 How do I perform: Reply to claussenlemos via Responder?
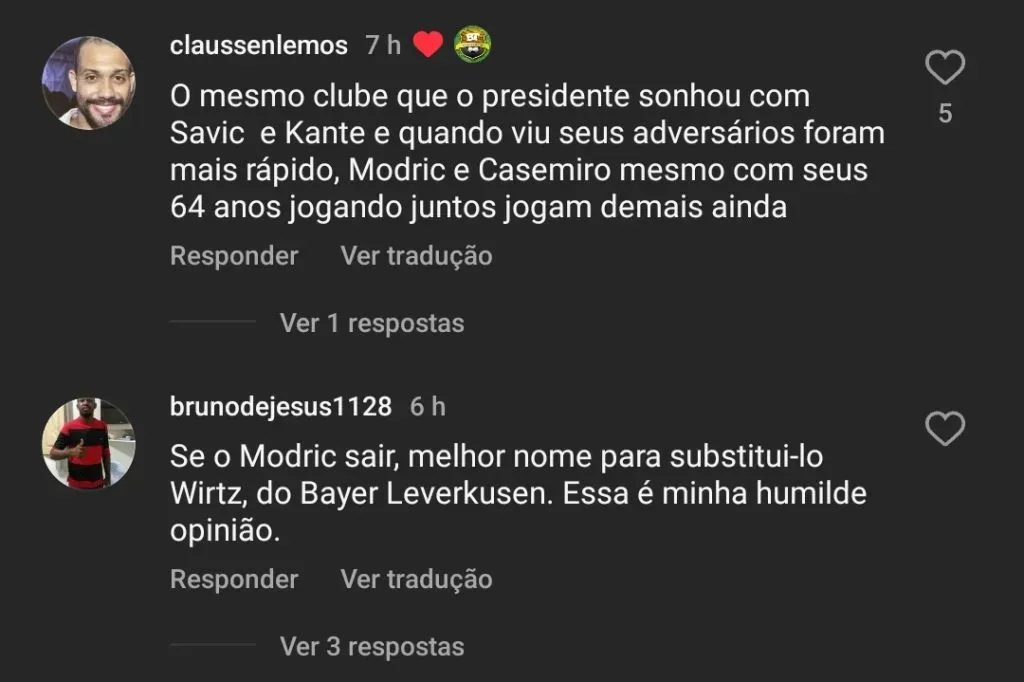[x=234, y=256]
